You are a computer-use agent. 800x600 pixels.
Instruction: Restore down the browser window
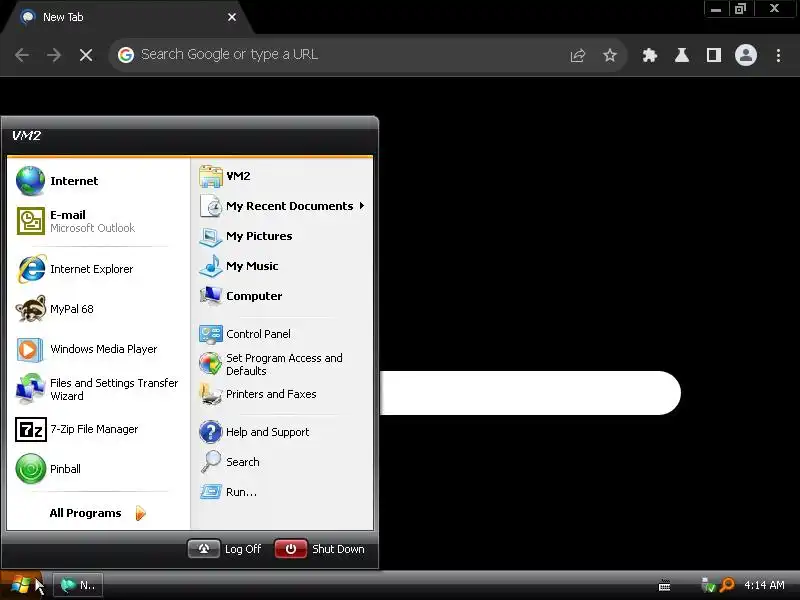(x=740, y=9)
